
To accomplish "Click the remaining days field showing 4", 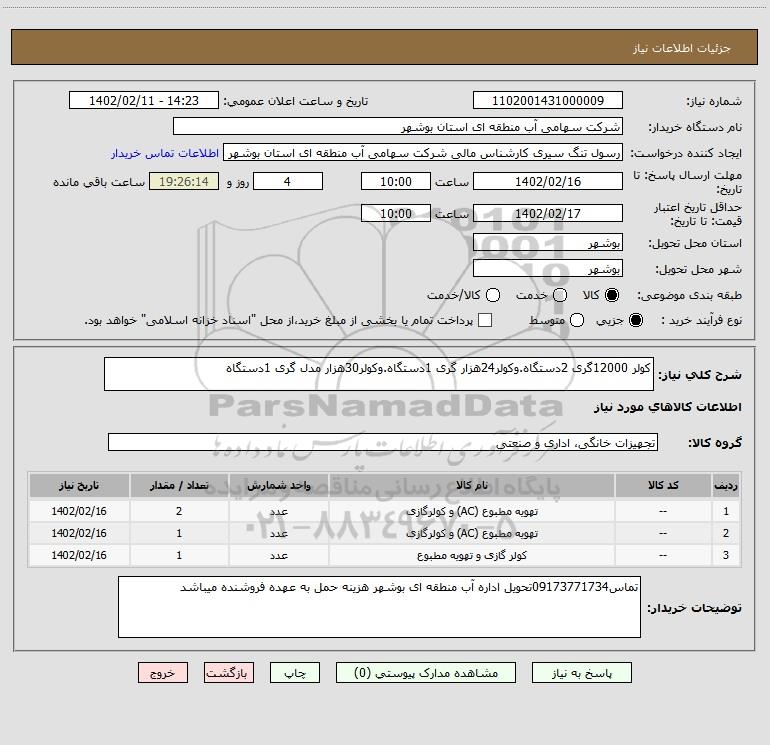I will (288, 181).
